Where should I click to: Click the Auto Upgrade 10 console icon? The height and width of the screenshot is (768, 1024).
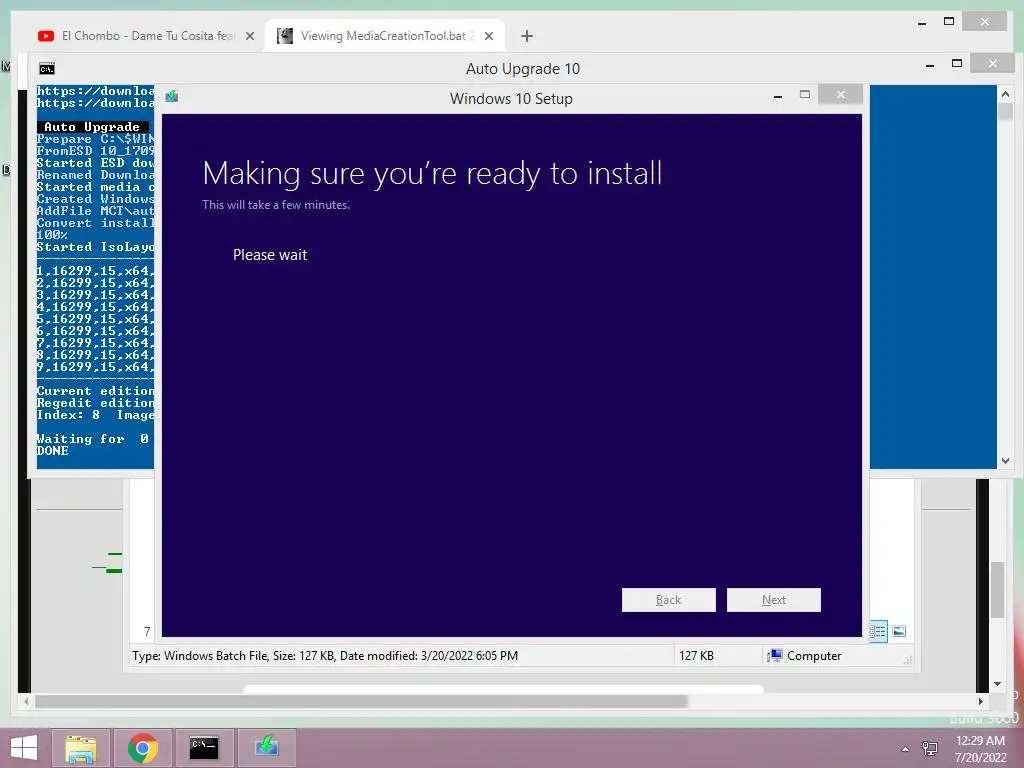click(x=46, y=69)
